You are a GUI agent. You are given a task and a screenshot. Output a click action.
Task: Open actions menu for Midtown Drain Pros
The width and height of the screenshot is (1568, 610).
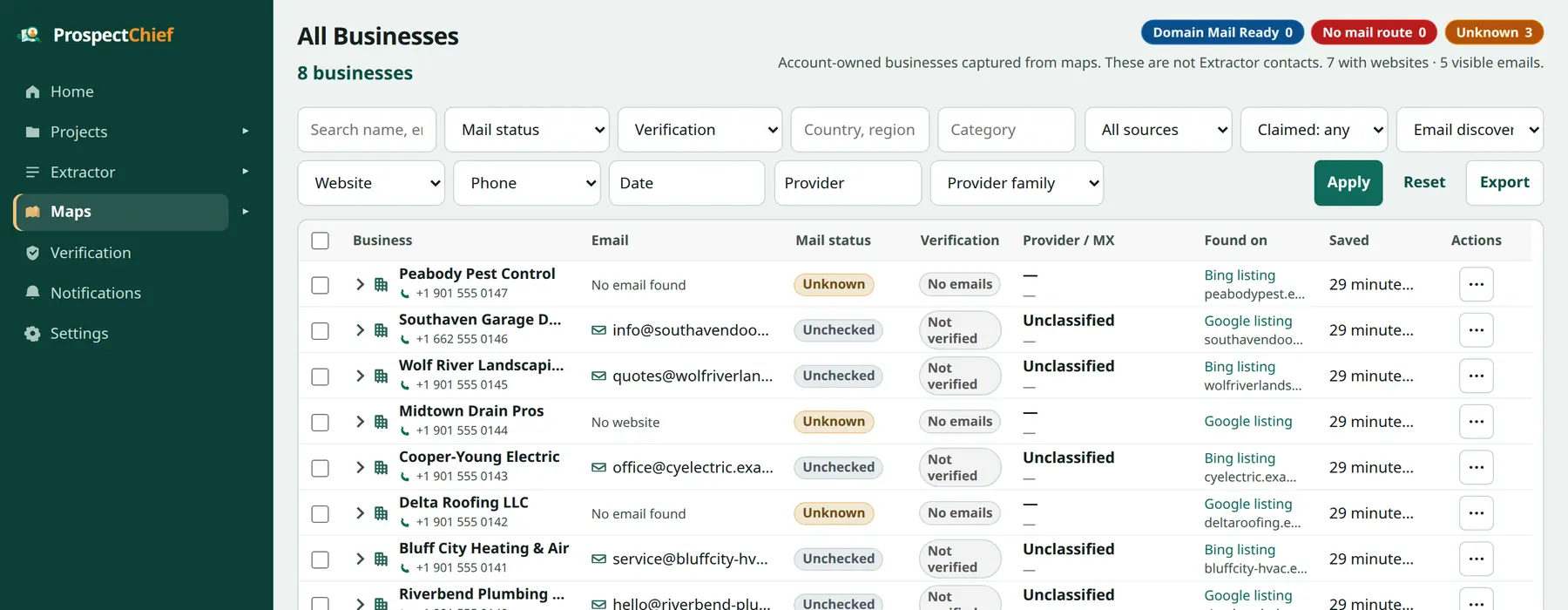[x=1476, y=422]
